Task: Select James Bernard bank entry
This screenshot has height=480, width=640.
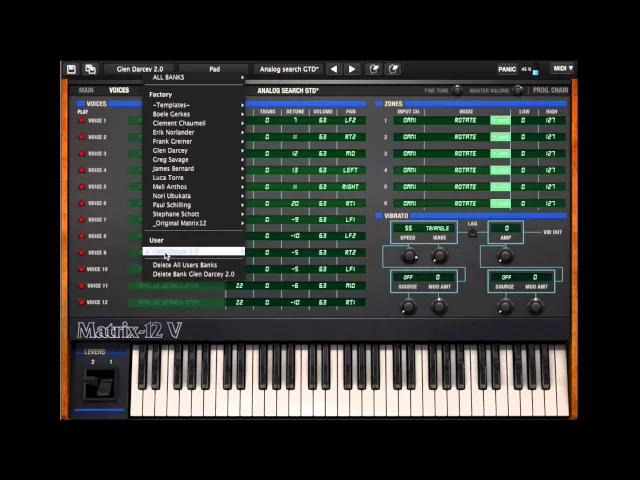Action: [x=194, y=169]
